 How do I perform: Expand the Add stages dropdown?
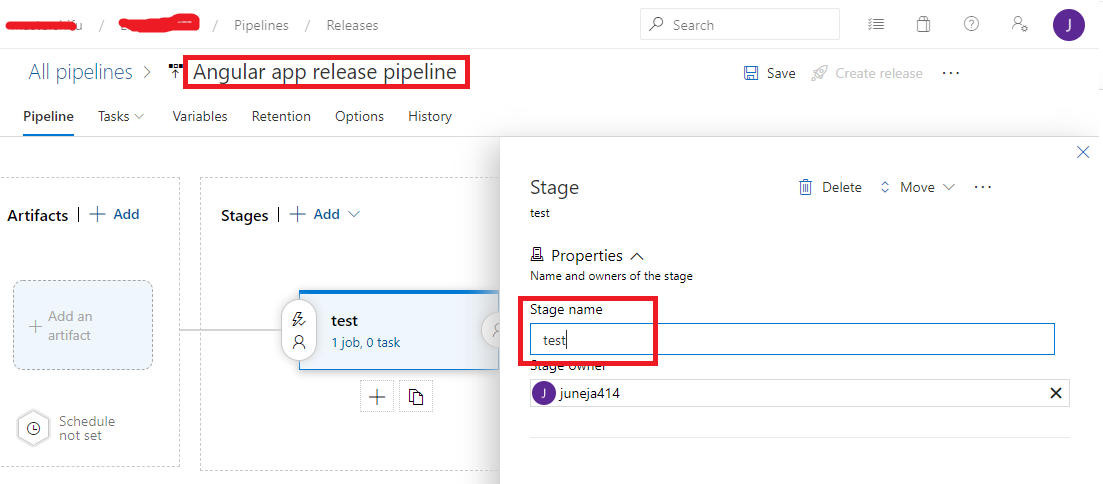tap(354, 214)
